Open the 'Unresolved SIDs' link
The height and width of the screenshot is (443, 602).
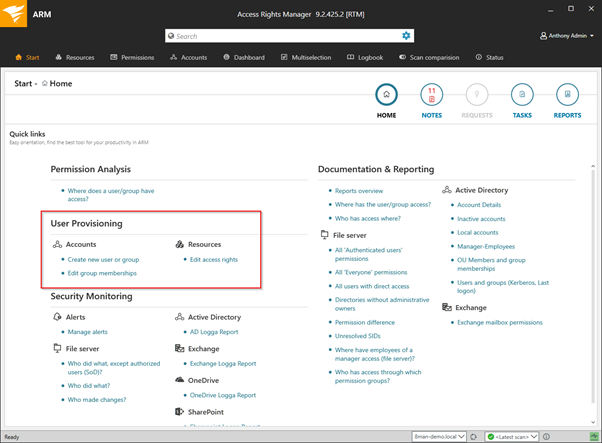pyautogui.click(x=357, y=336)
